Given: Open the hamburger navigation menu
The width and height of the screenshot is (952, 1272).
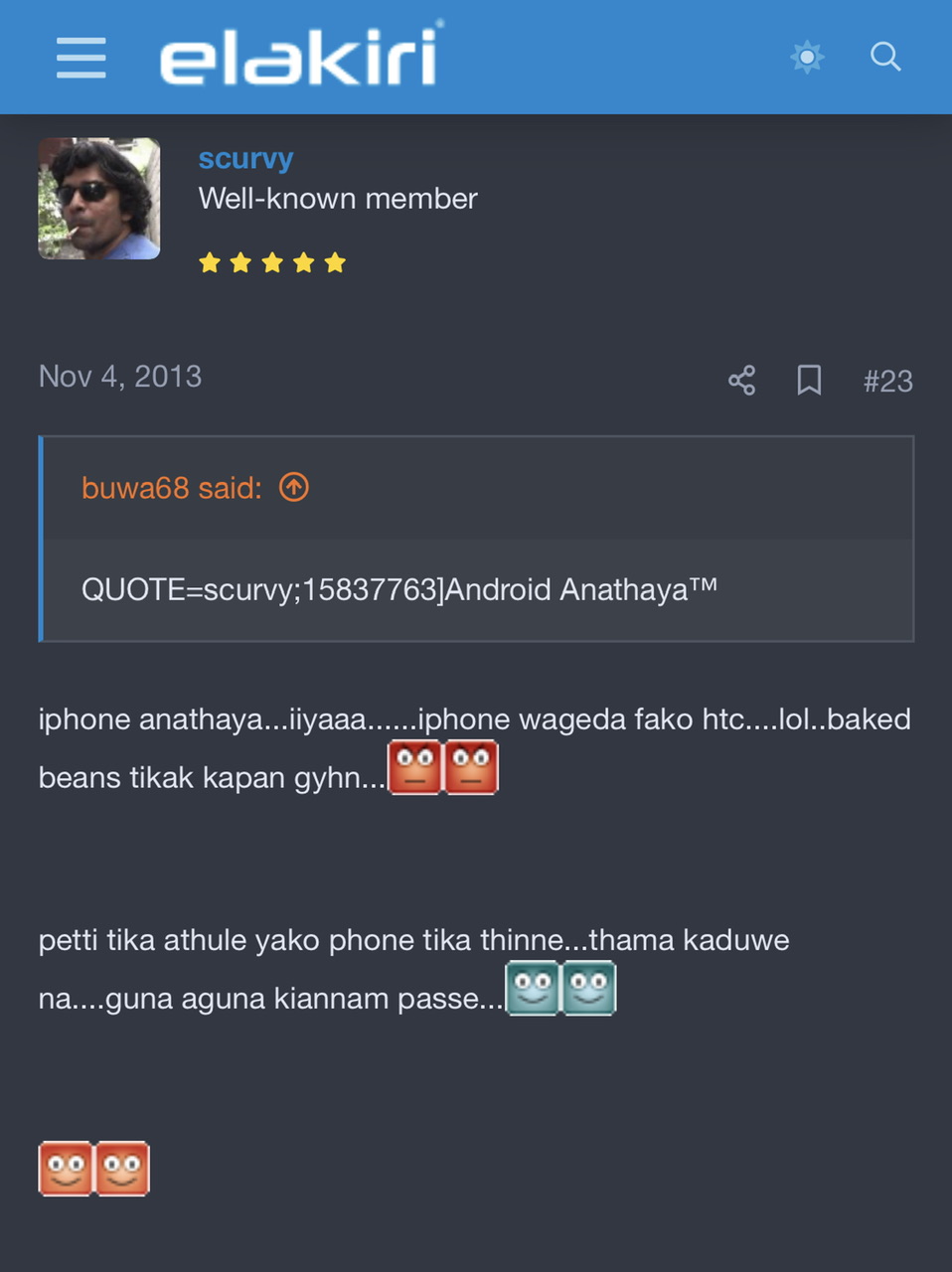Looking at the screenshot, I should [81, 58].
